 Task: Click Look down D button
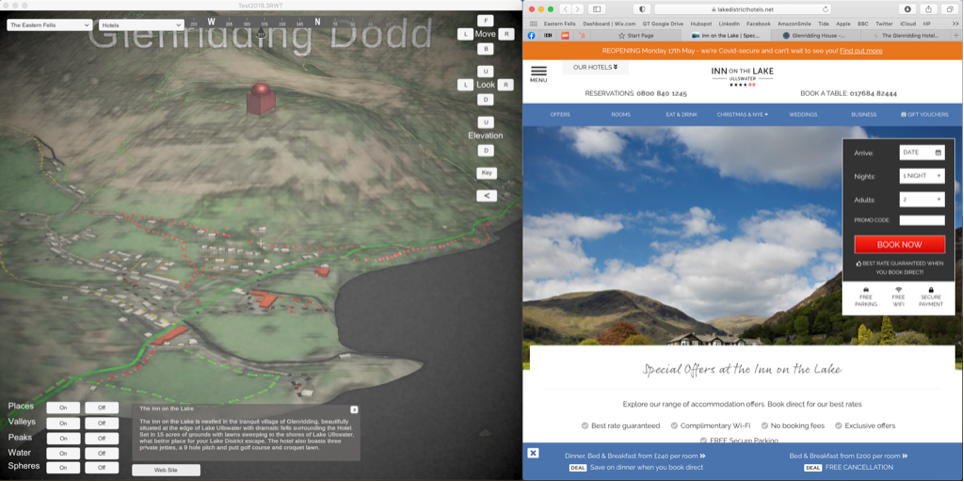point(486,100)
